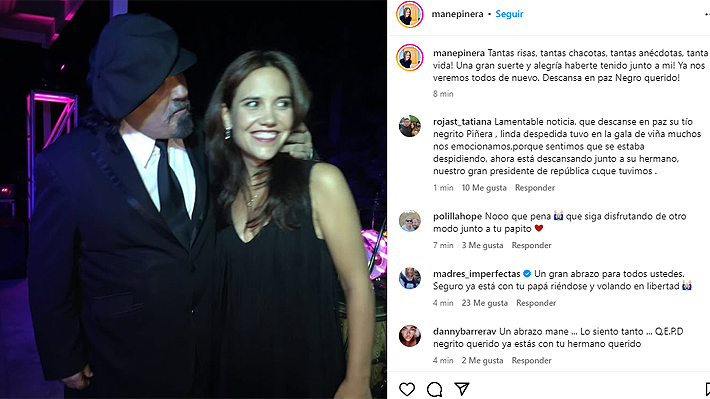Open the manepinera username in the header
Viewport: 710px width, 399px height.
tap(457, 14)
